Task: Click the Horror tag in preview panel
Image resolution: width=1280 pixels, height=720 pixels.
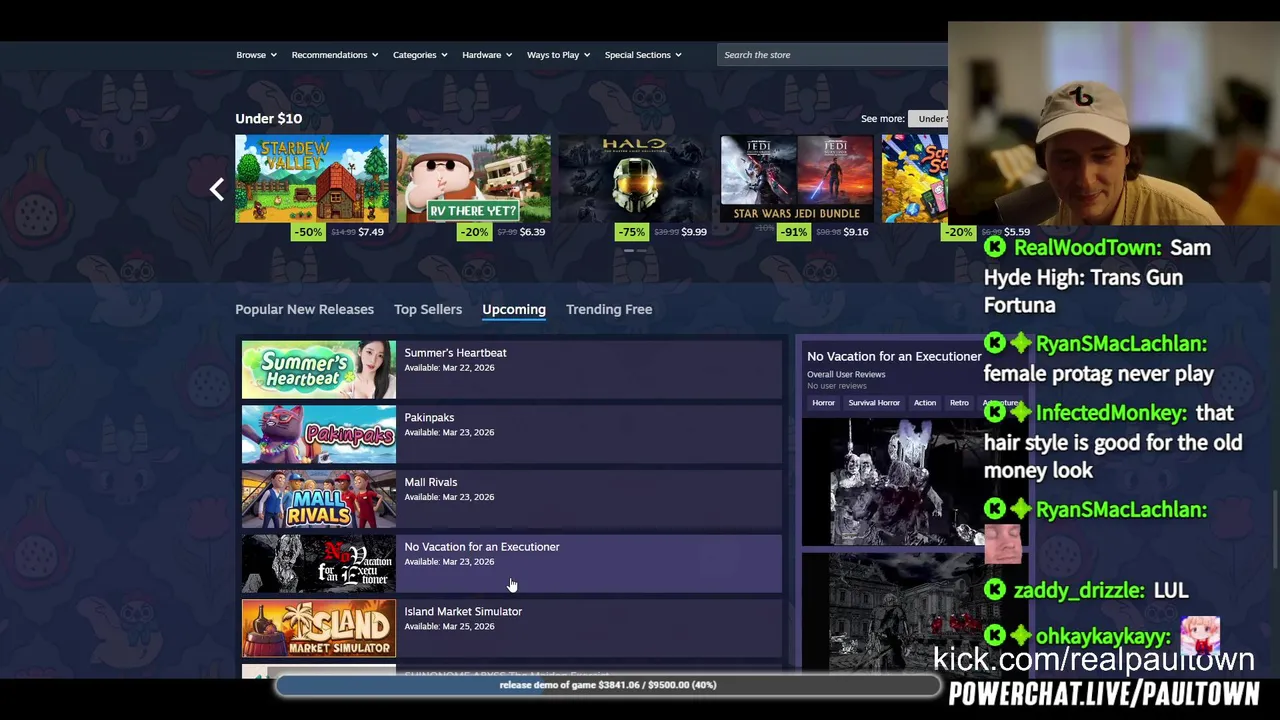Action: [x=823, y=403]
